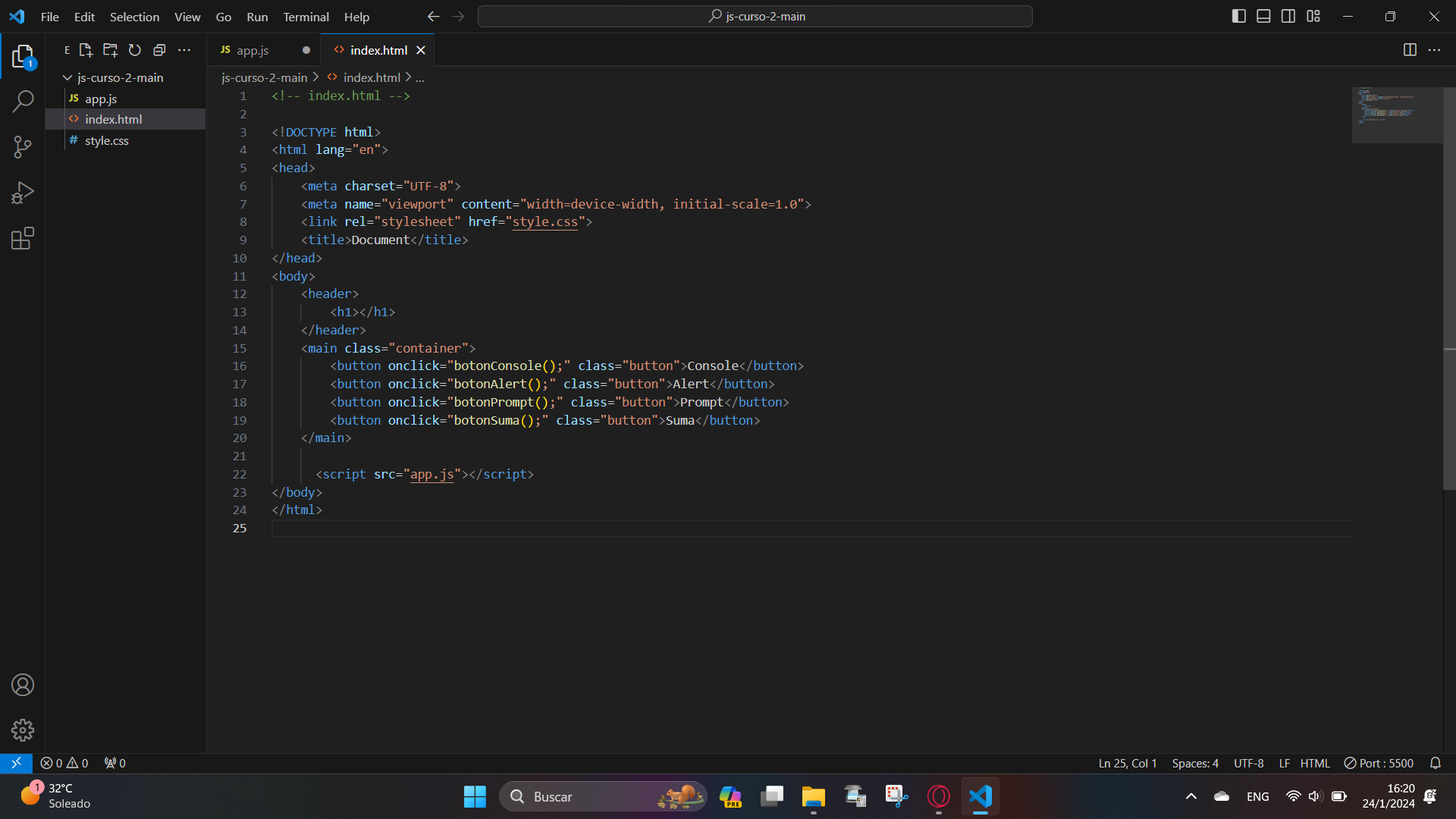
Task: Open Customize Layout icon
Action: pos(1313,16)
